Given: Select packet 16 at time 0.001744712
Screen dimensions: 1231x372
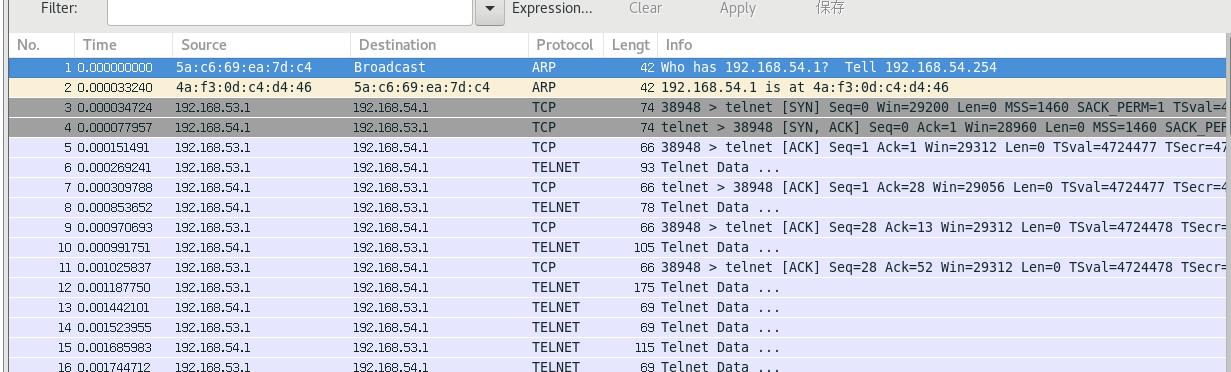Looking at the screenshot, I should 618,365.
